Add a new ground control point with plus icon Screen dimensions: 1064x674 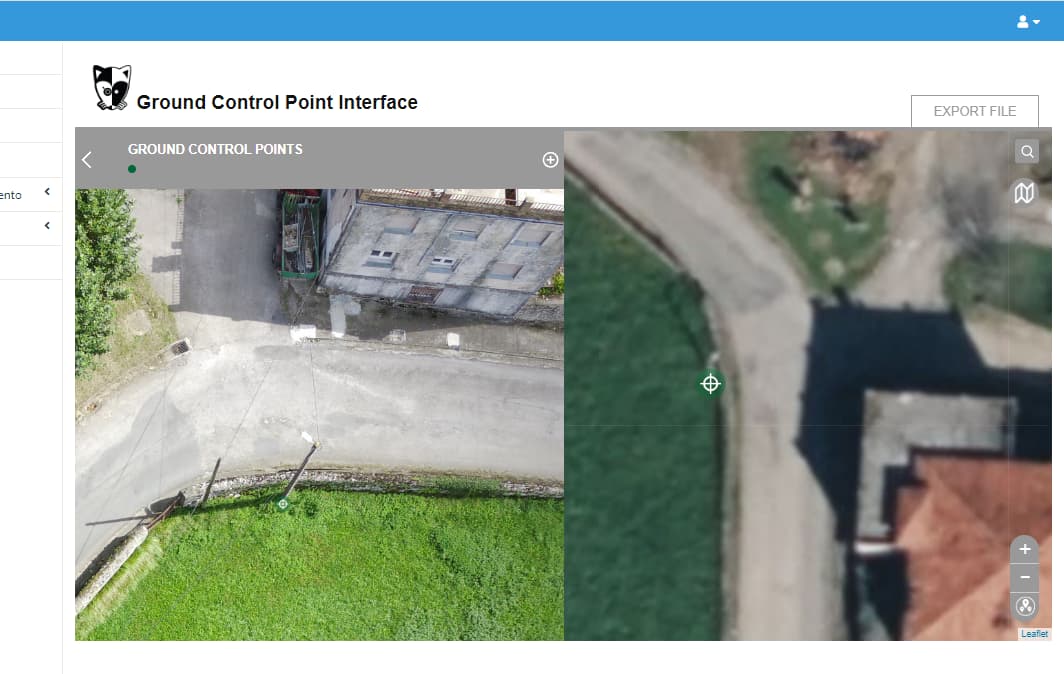[550, 159]
